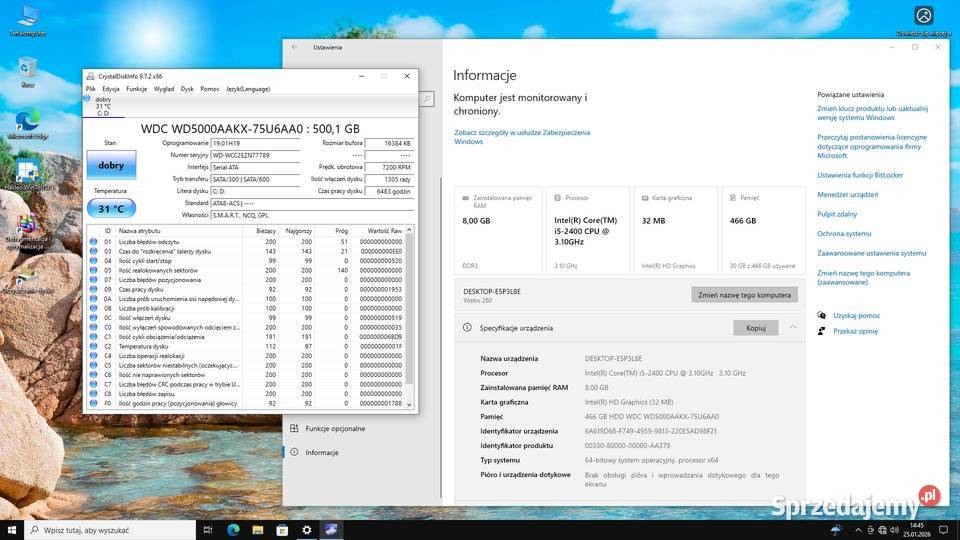Click the Pamięć 466 GB card
Image resolution: width=960 pixels, height=540 pixels.
(x=763, y=231)
